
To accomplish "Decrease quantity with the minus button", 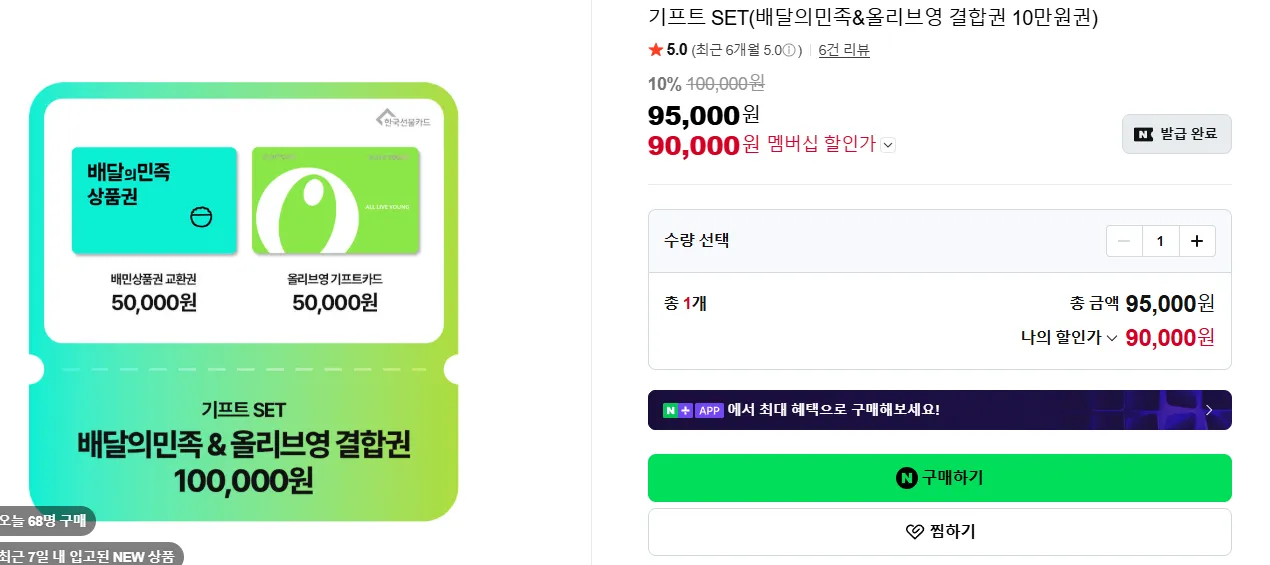I will click(1124, 241).
